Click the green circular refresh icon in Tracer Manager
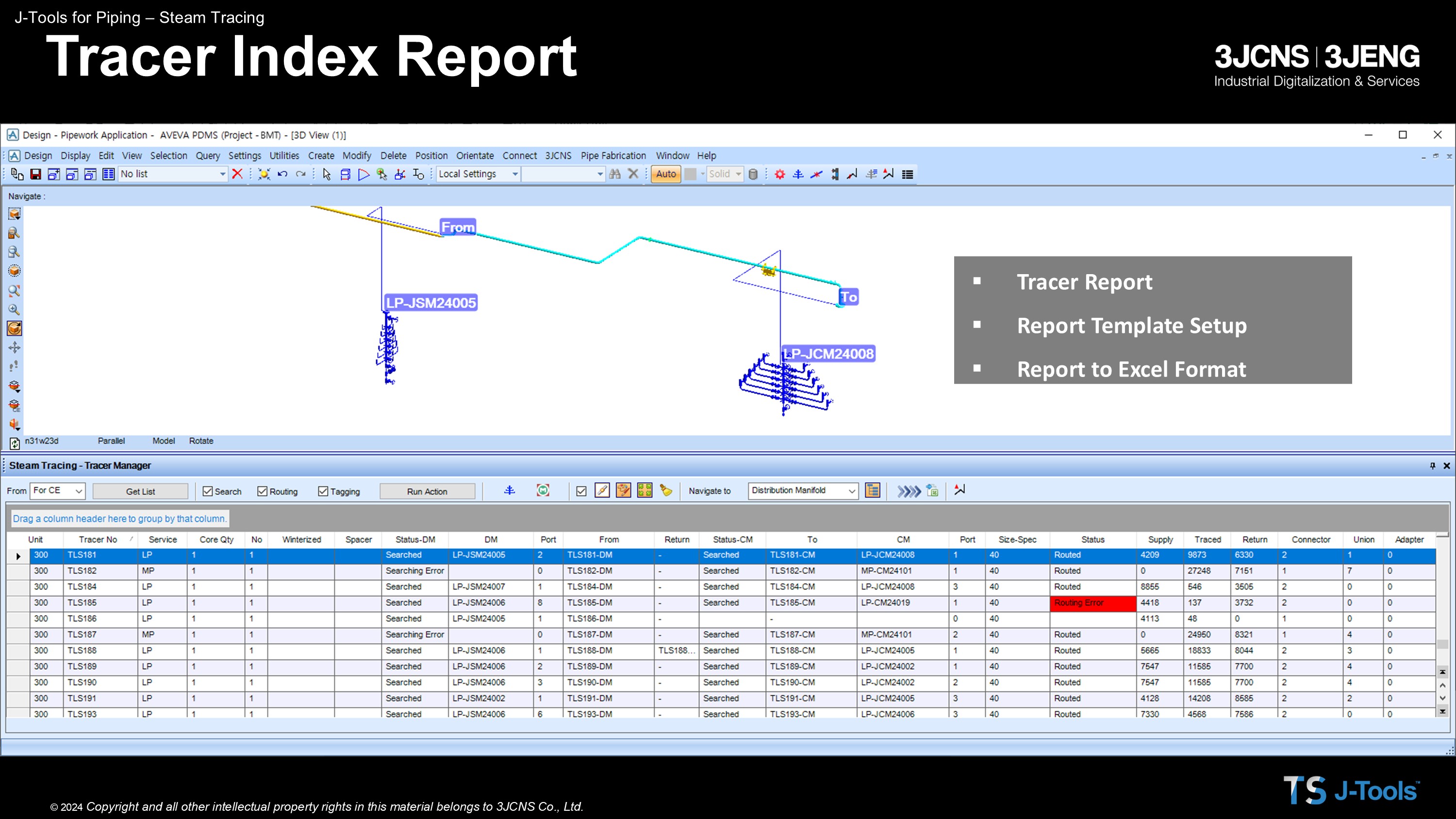Viewport: 1456px width, 819px height. [543, 491]
